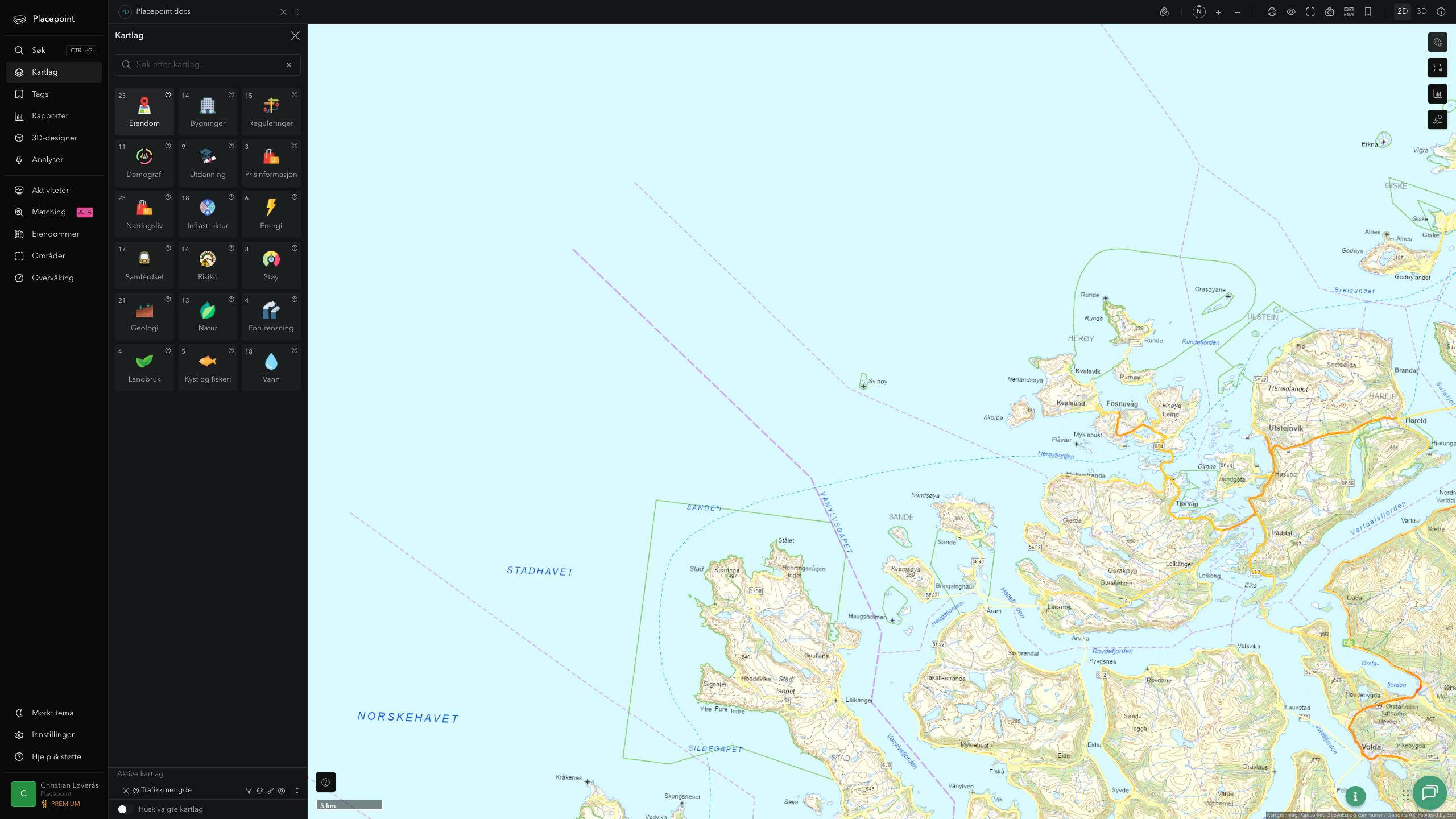Click the north compass reset button
The image size is (1456, 819).
tap(1199, 11)
